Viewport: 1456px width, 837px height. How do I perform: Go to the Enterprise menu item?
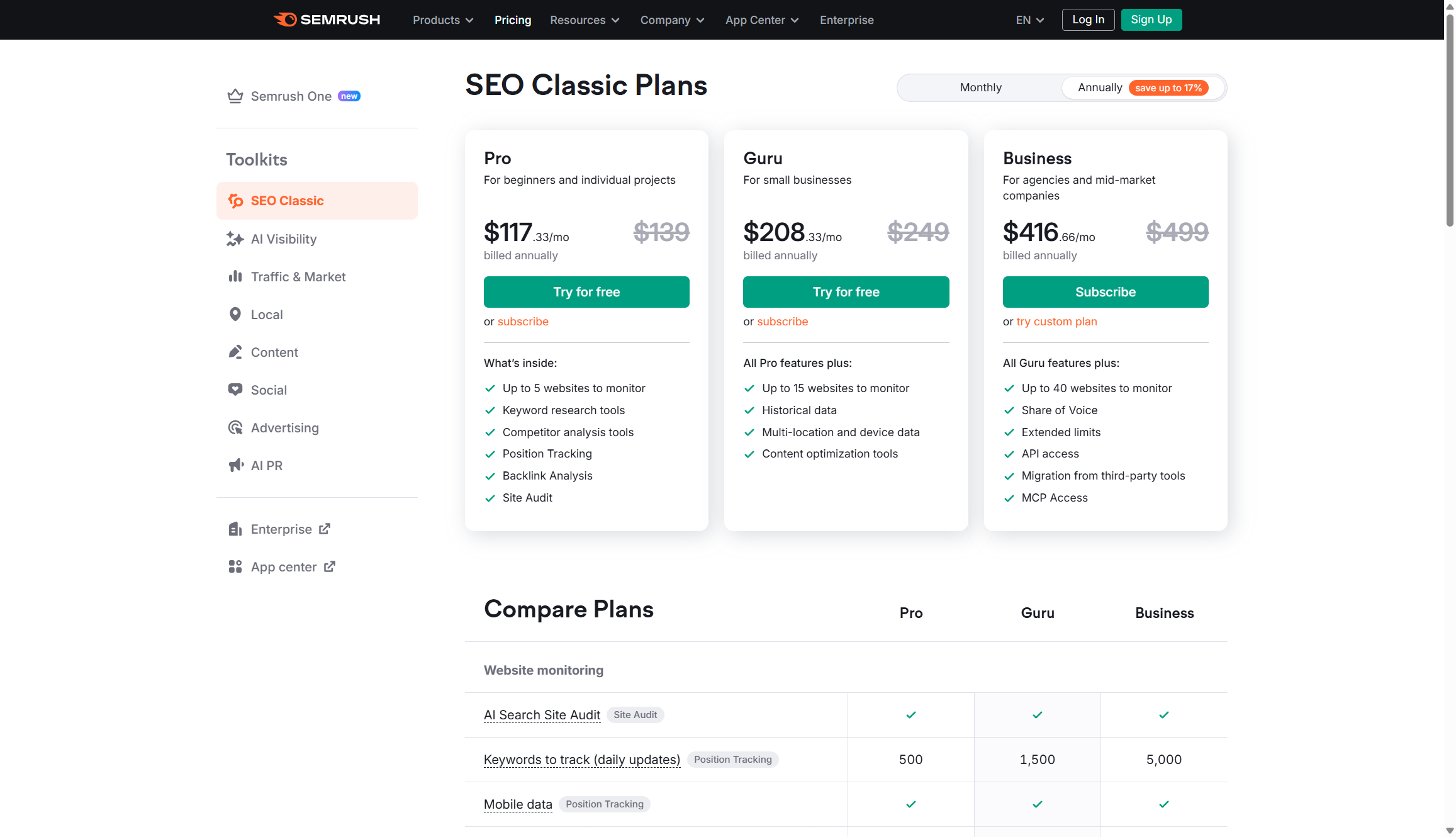(x=846, y=20)
